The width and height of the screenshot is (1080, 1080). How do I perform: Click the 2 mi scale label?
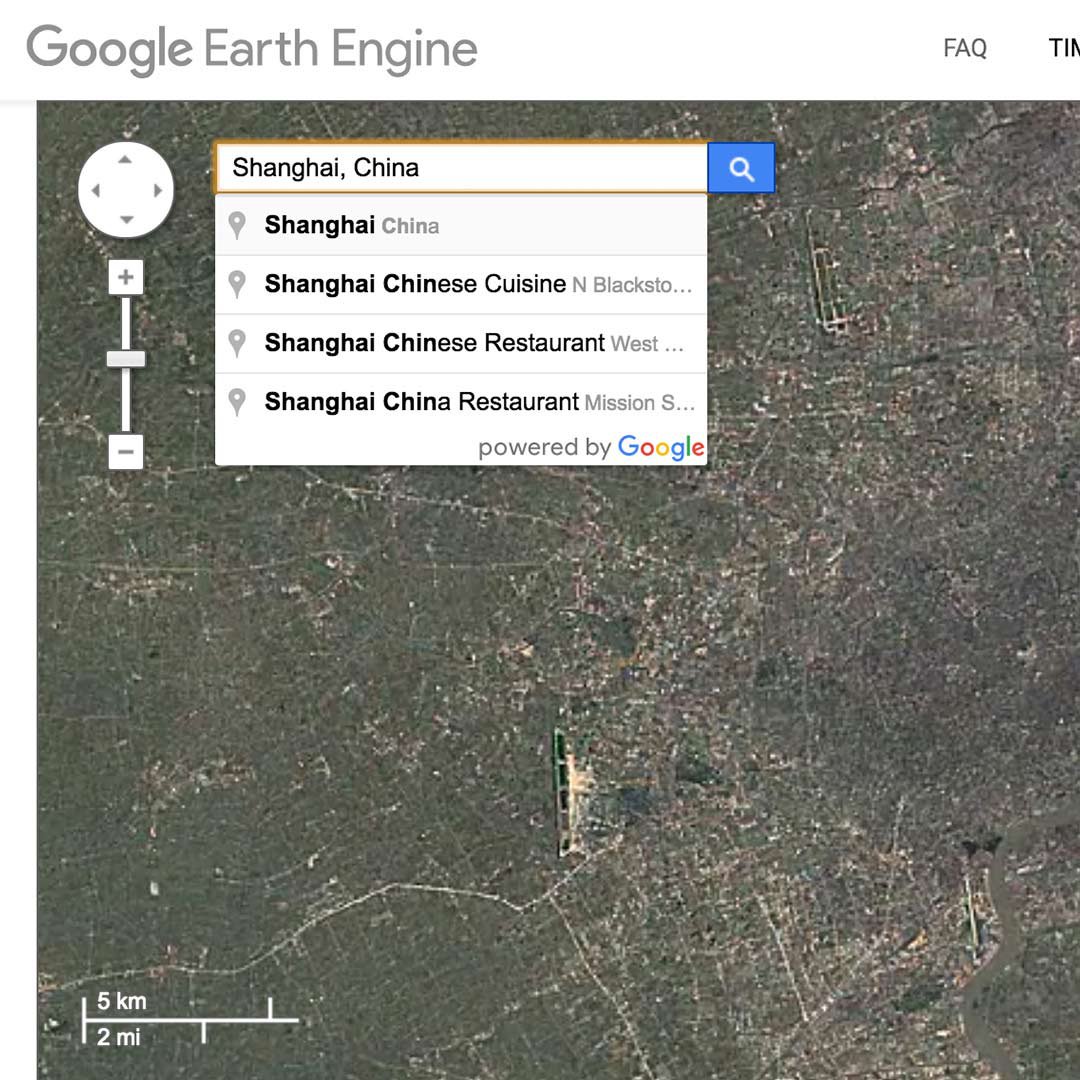click(118, 1037)
